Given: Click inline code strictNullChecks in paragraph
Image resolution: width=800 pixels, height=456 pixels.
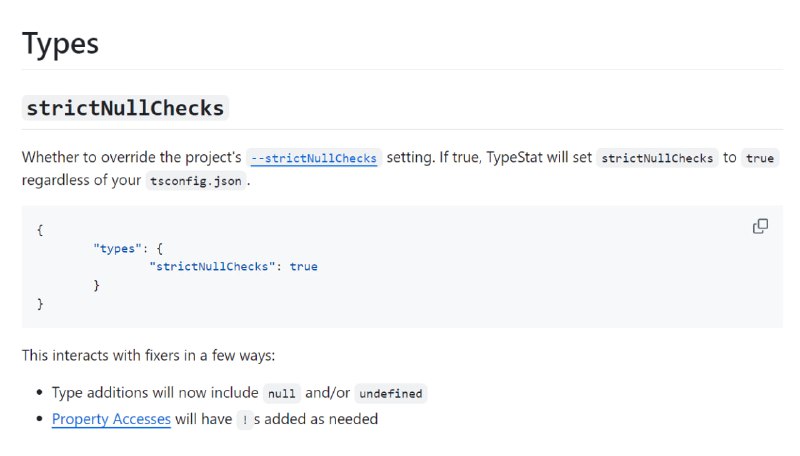Looking at the screenshot, I should click(657, 158).
